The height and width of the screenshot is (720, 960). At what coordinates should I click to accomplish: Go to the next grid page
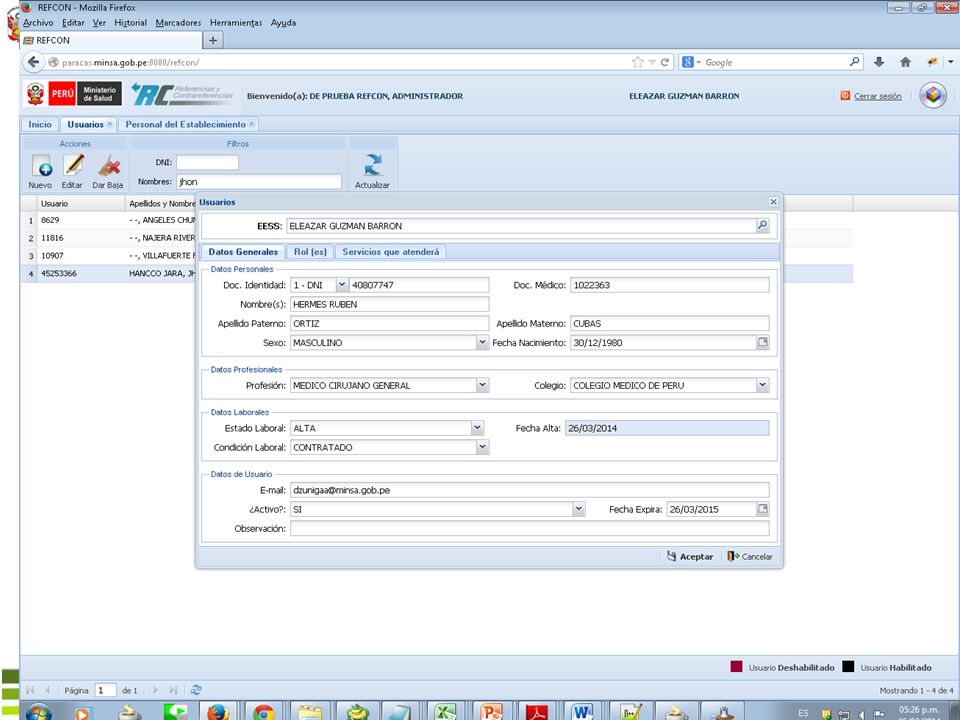click(x=156, y=690)
